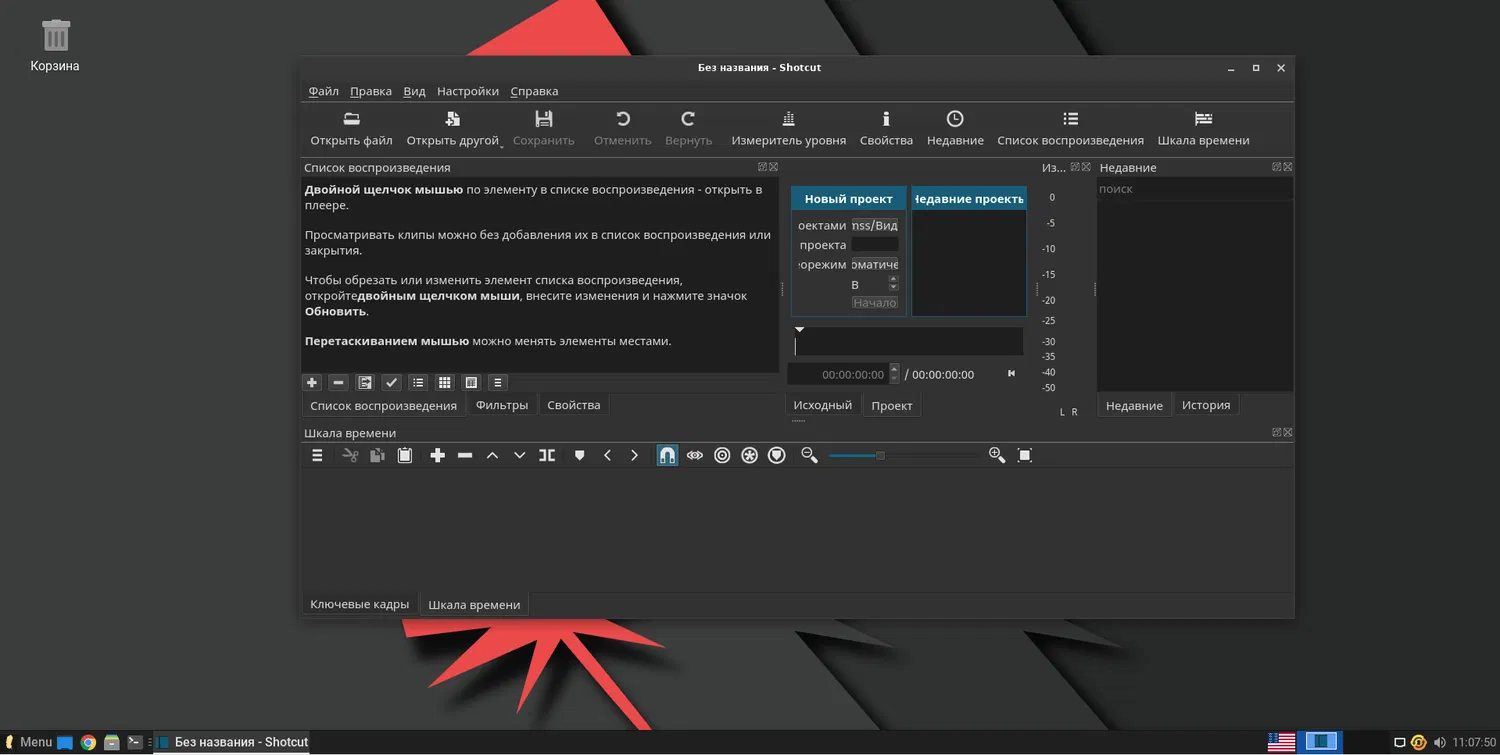Switch playlist to details list view
Image resolution: width=1500 pixels, height=755 pixels.
[x=418, y=382]
